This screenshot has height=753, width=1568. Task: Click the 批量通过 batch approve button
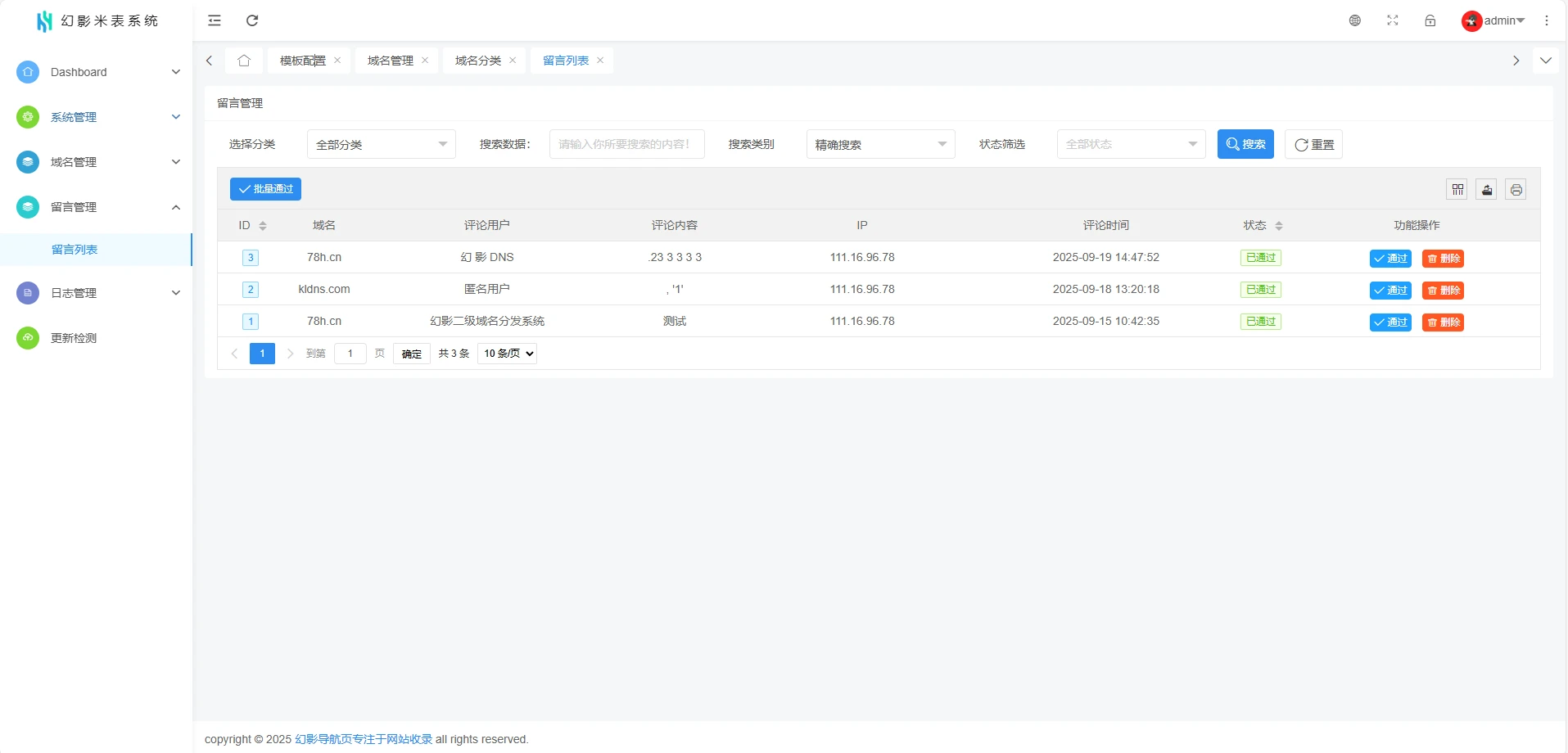(265, 189)
